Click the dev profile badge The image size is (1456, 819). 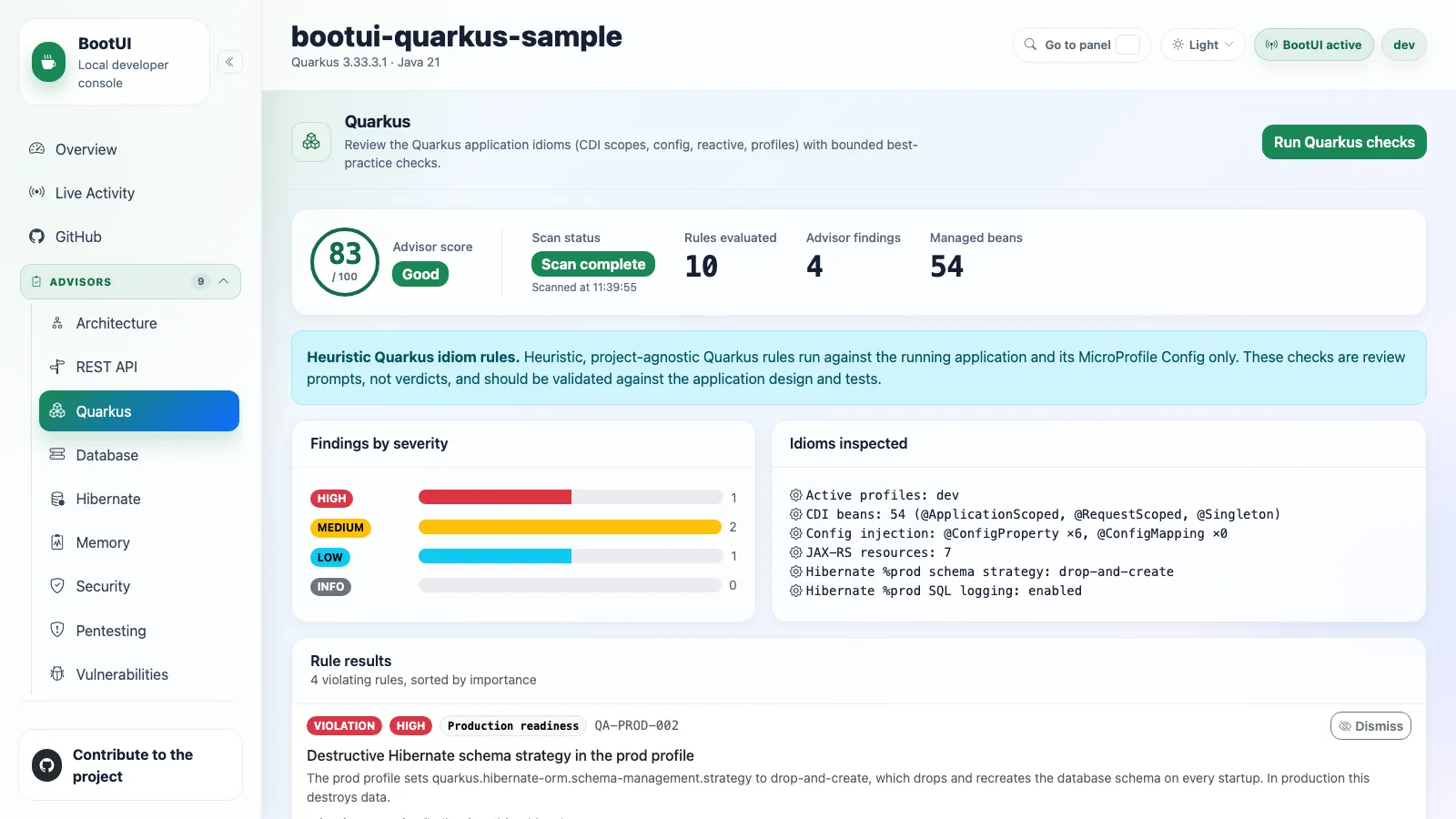click(1404, 45)
